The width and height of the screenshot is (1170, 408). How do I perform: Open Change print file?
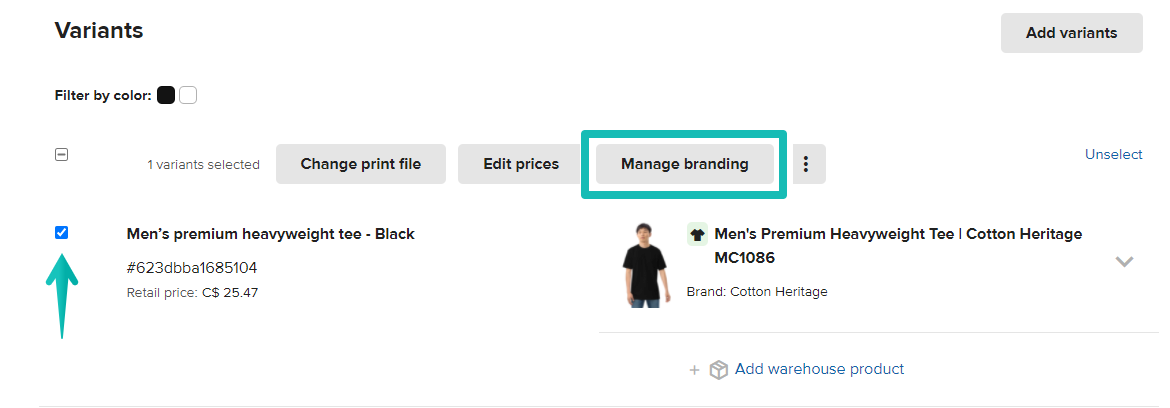[x=360, y=164]
